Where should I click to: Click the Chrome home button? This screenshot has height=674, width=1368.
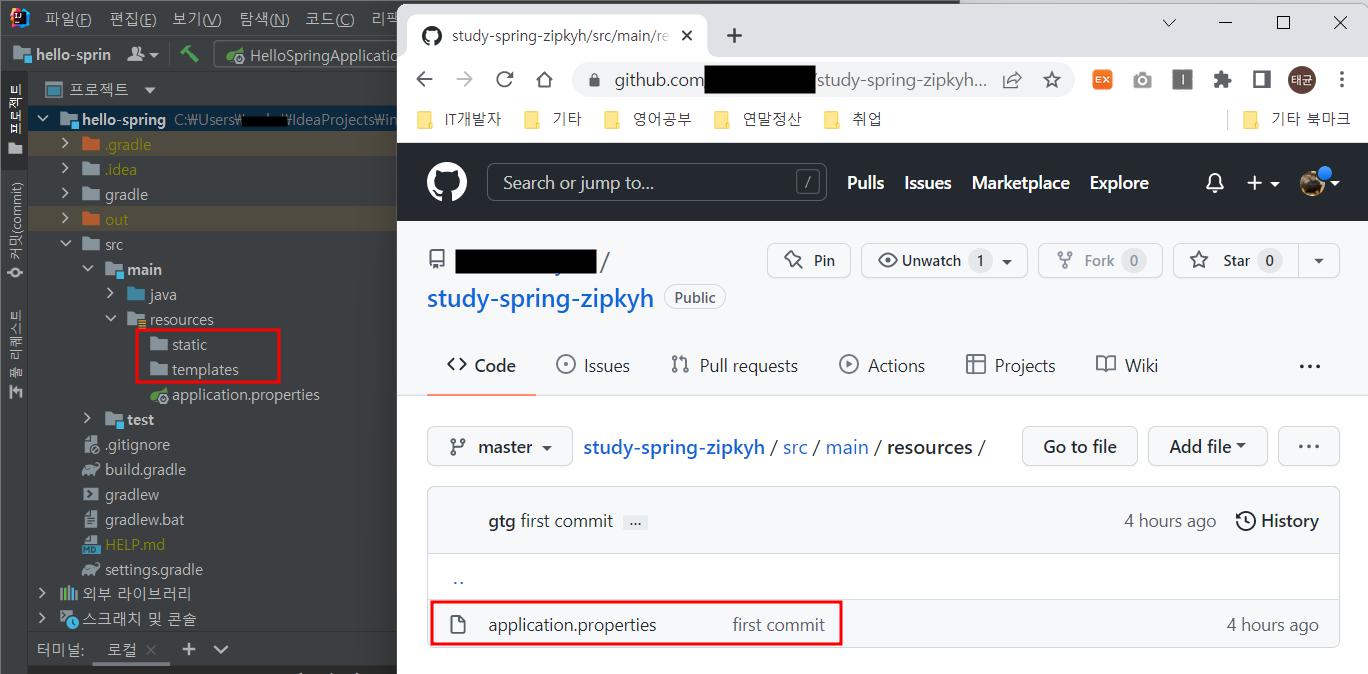coord(544,79)
